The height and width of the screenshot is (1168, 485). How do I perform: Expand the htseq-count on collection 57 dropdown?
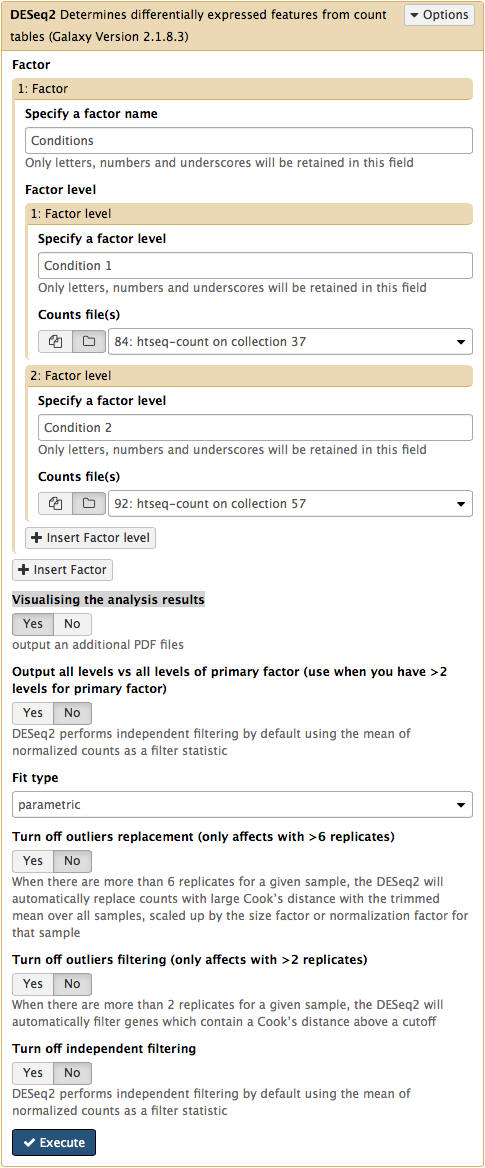(291, 504)
